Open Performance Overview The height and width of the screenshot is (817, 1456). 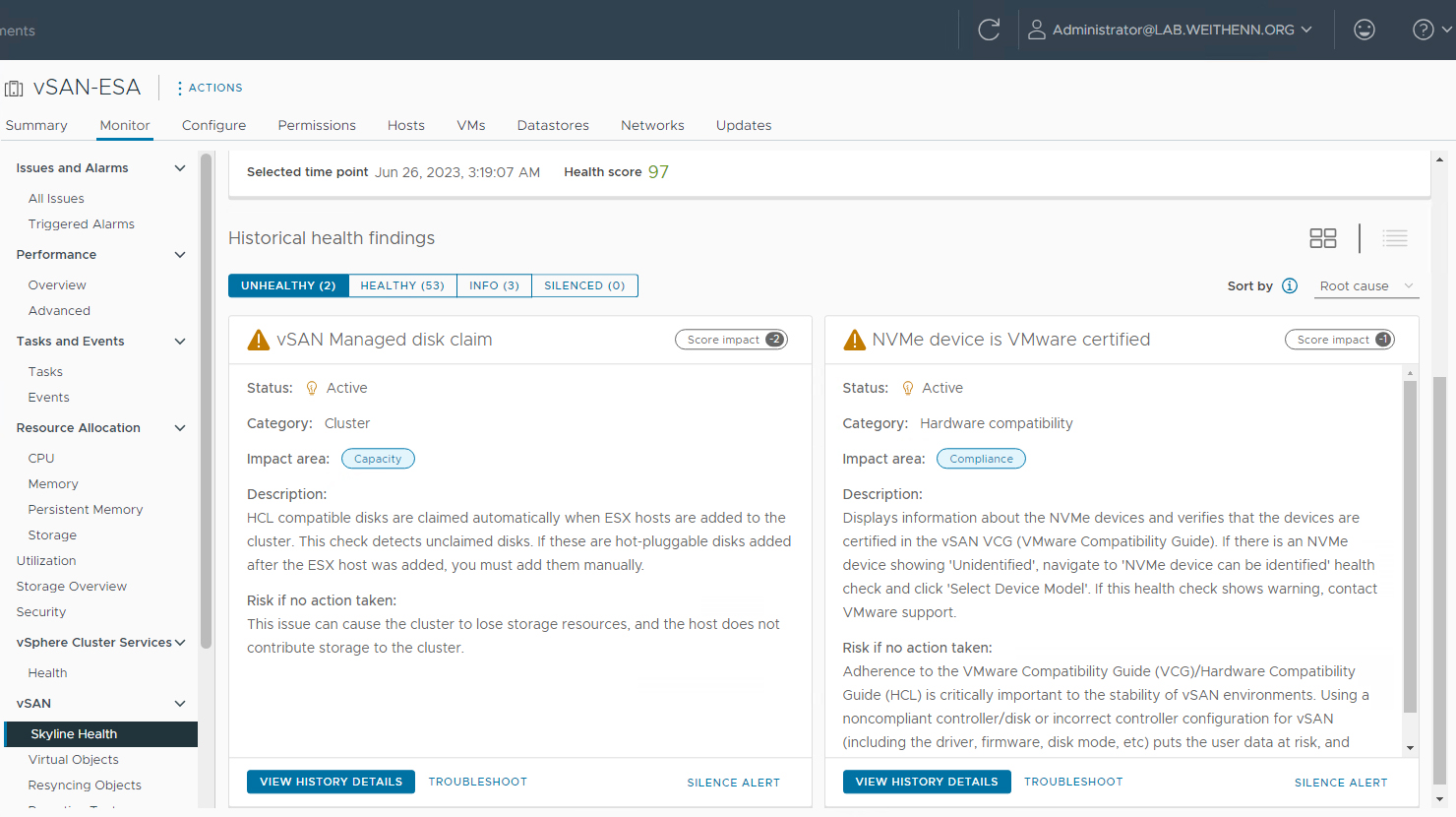pos(57,285)
